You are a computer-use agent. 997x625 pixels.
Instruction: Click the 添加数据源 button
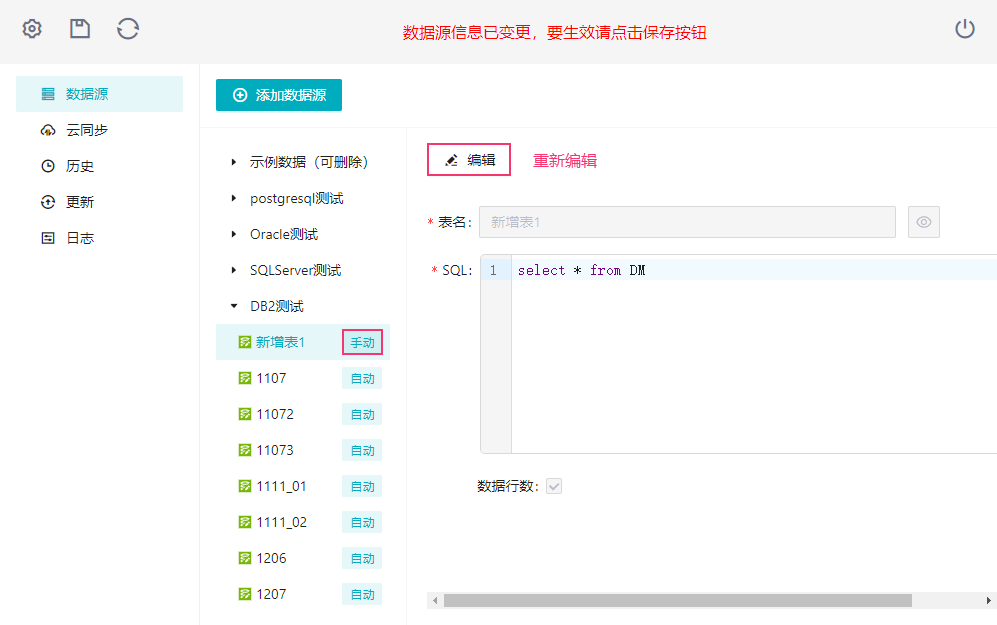point(278,95)
